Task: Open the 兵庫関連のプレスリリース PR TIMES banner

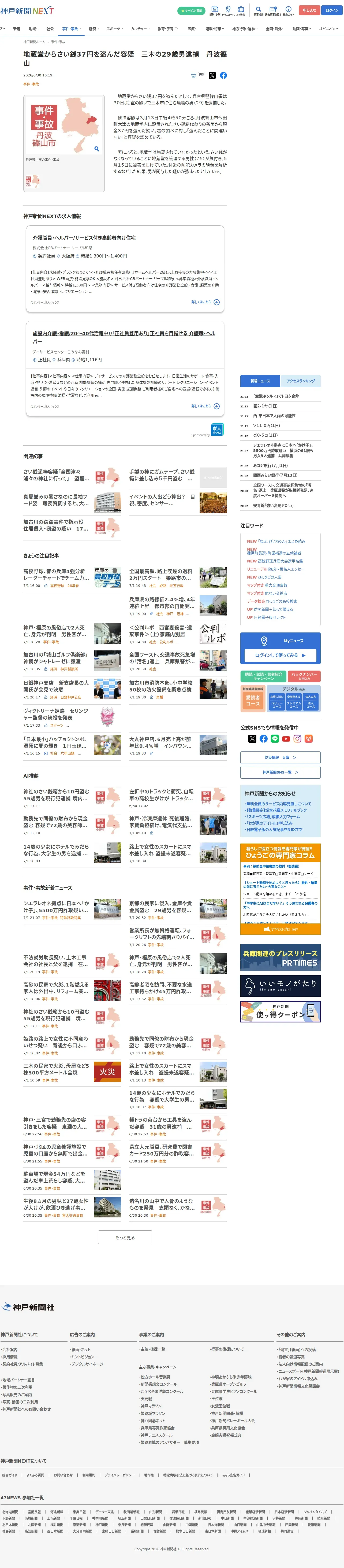Action: pyautogui.click(x=280, y=958)
